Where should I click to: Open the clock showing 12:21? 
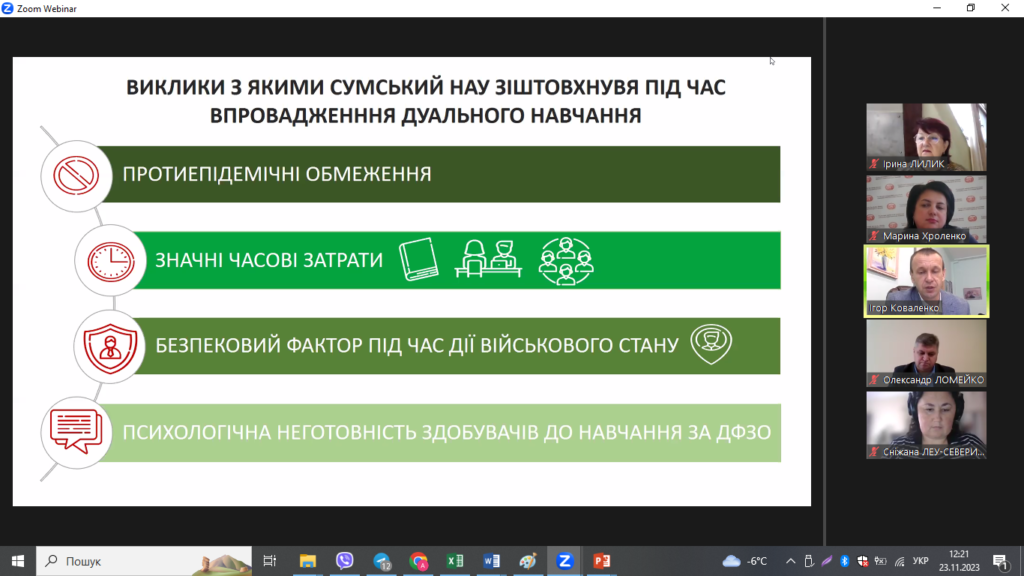959,561
